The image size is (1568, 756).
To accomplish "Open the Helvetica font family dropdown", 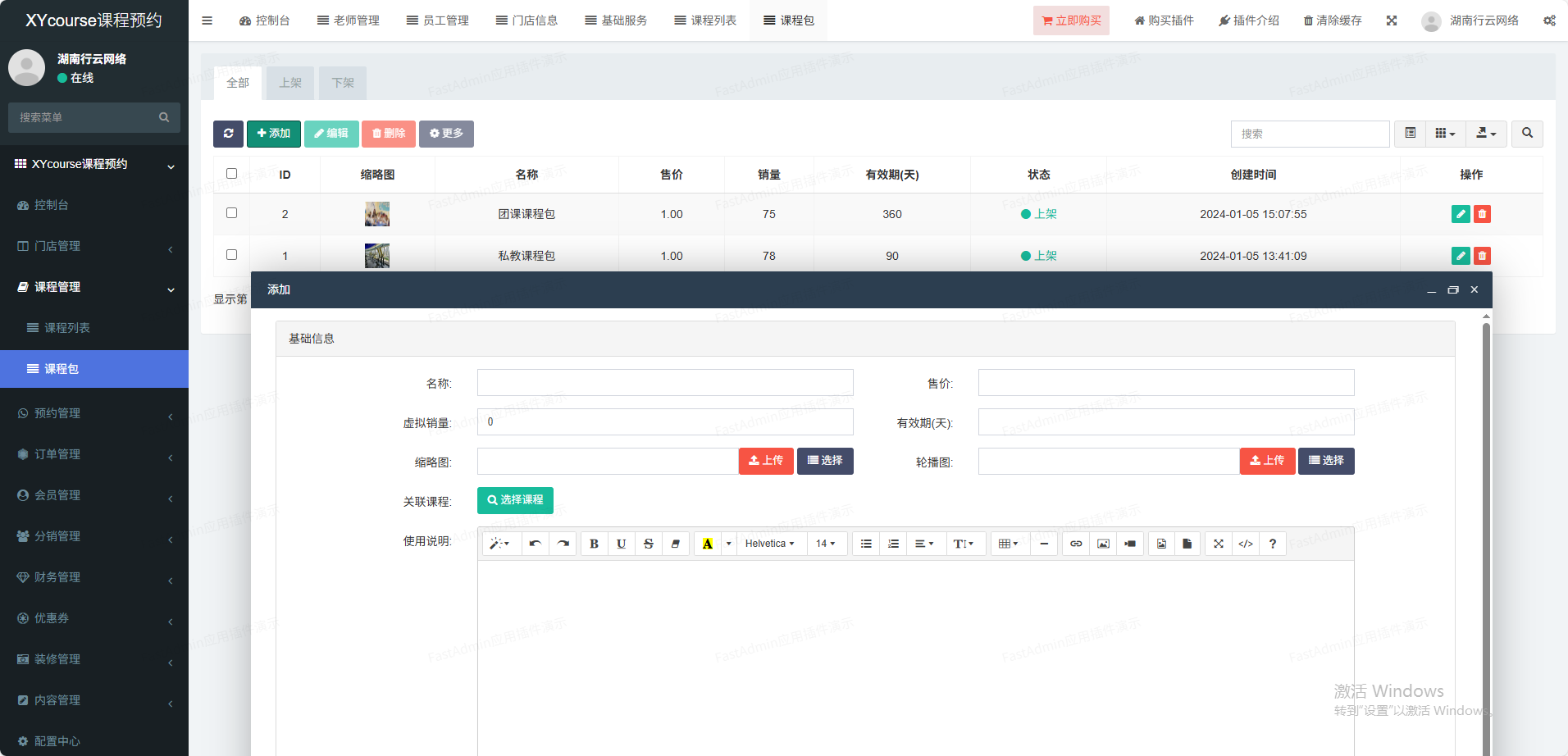I will 769,544.
